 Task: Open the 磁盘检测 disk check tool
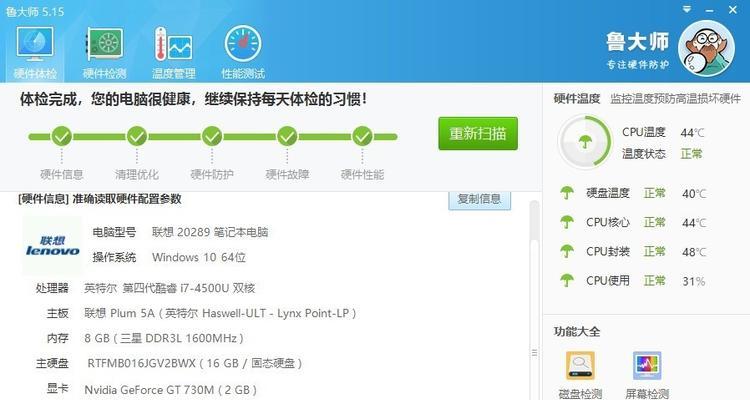580,376
